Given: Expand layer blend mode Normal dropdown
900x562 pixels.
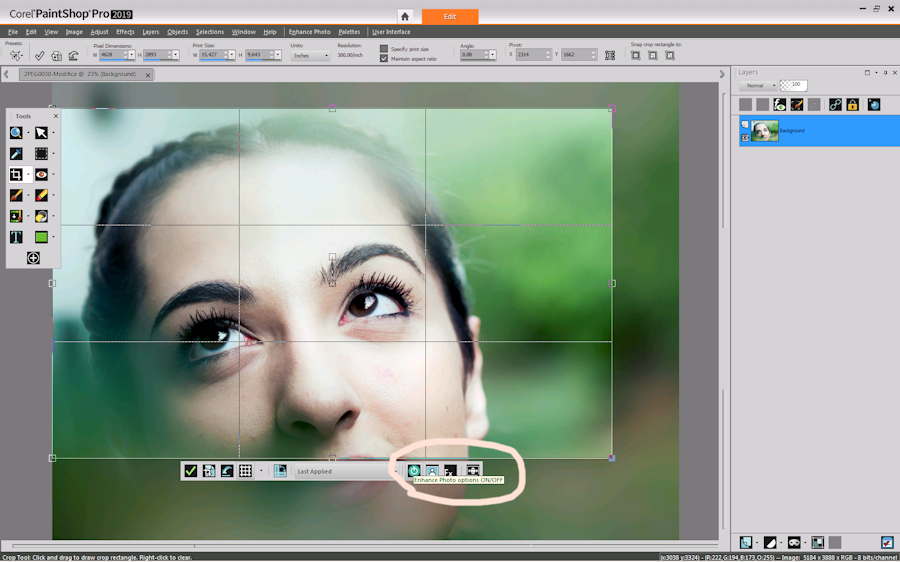Looking at the screenshot, I should 757,86.
